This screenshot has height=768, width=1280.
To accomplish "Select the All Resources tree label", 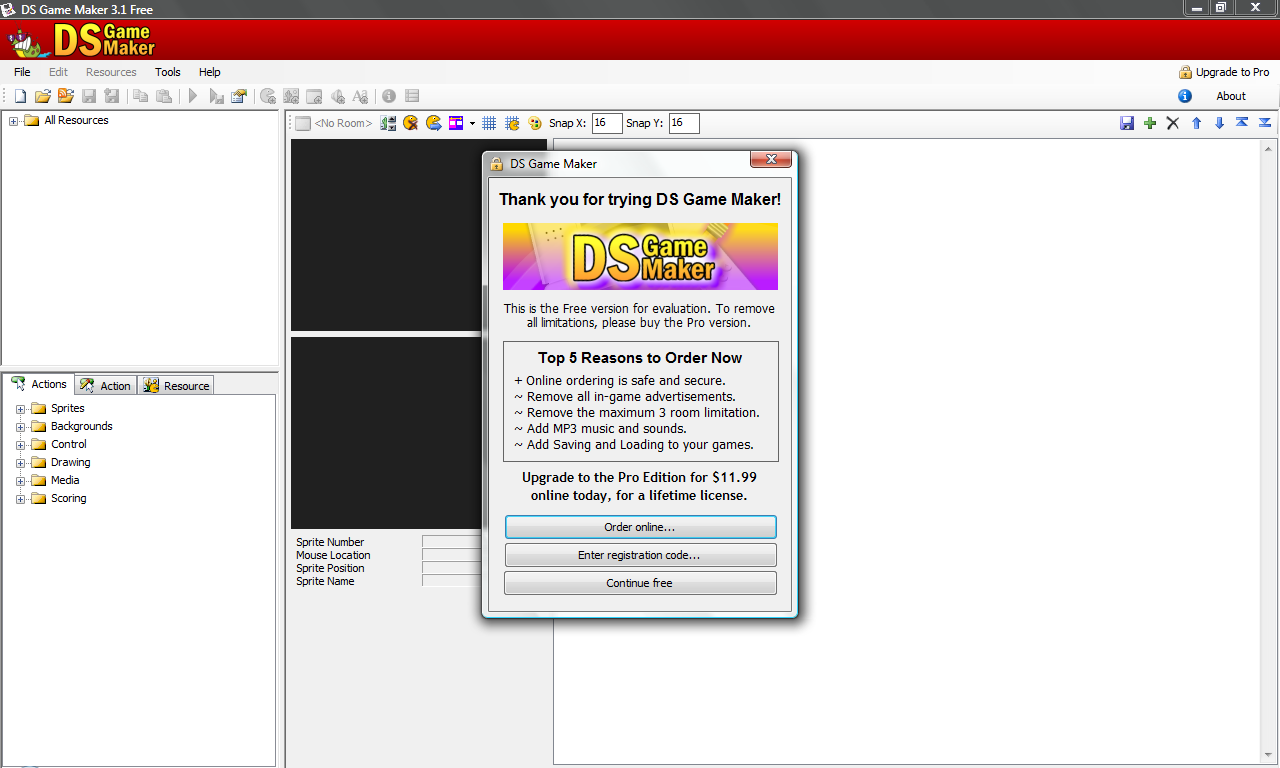I will (x=76, y=120).
